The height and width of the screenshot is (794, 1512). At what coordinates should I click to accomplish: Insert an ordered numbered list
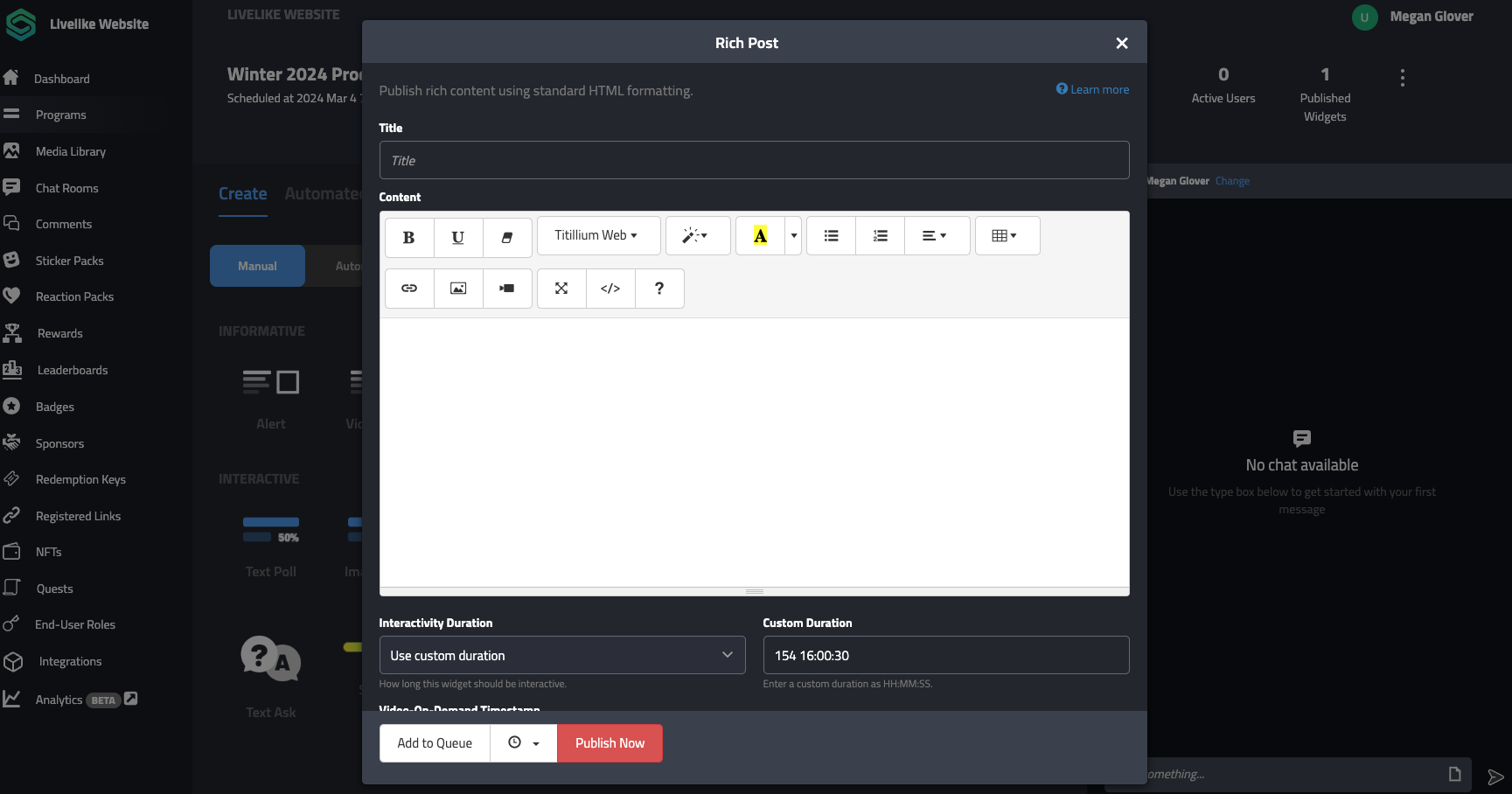(880, 236)
